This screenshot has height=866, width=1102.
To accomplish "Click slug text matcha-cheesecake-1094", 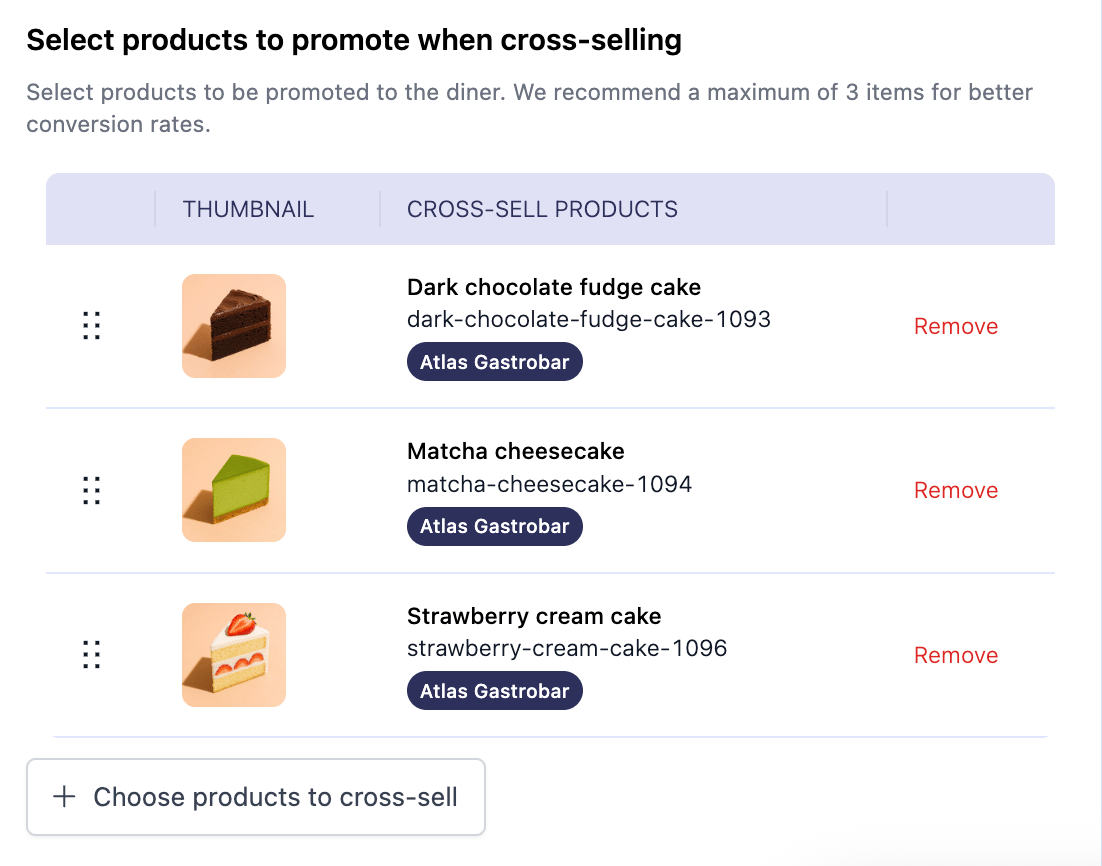I will click(x=550, y=484).
